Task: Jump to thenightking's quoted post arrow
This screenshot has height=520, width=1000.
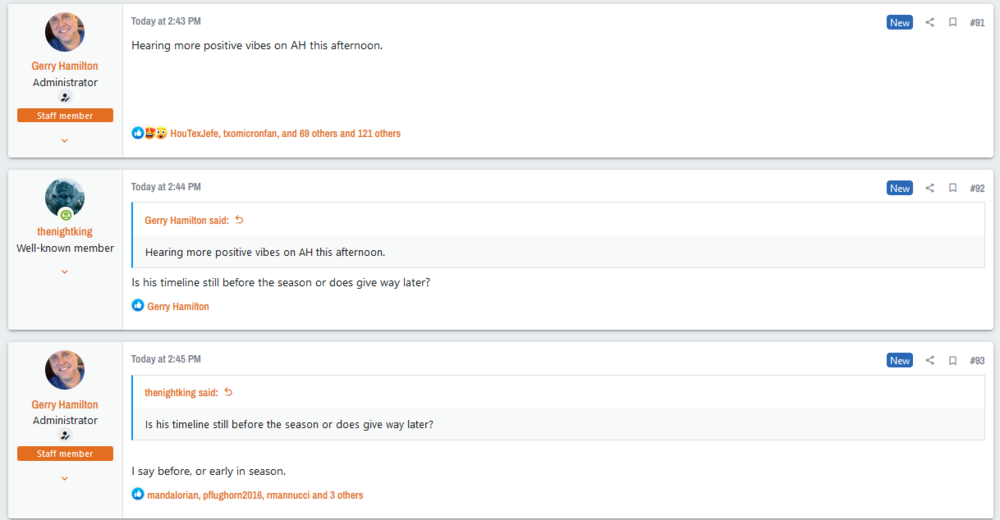Action: click(x=228, y=392)
